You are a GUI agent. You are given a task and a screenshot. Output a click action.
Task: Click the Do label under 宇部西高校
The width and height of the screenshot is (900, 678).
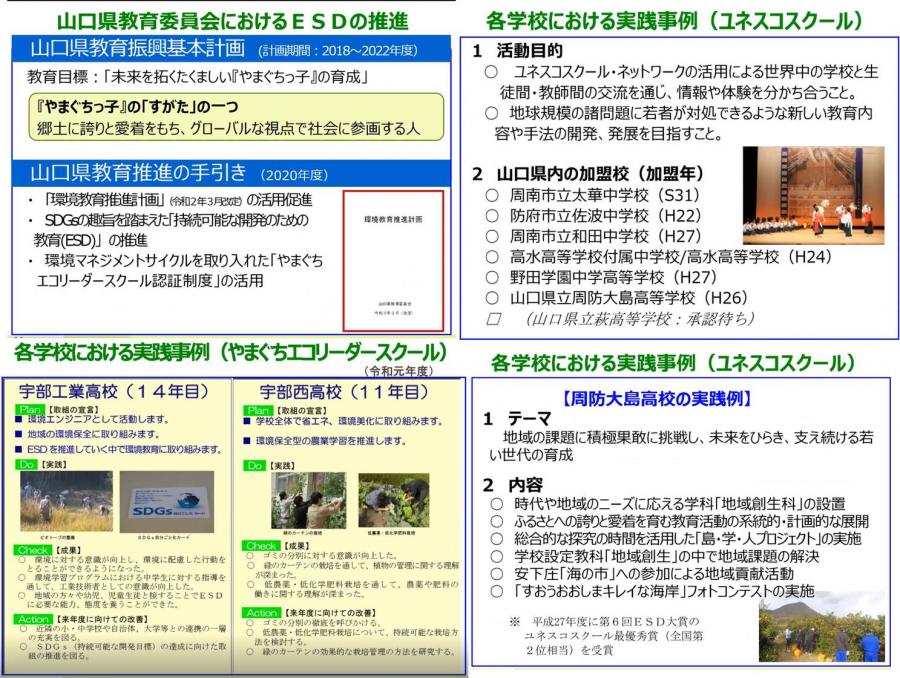tap(255, 466)
